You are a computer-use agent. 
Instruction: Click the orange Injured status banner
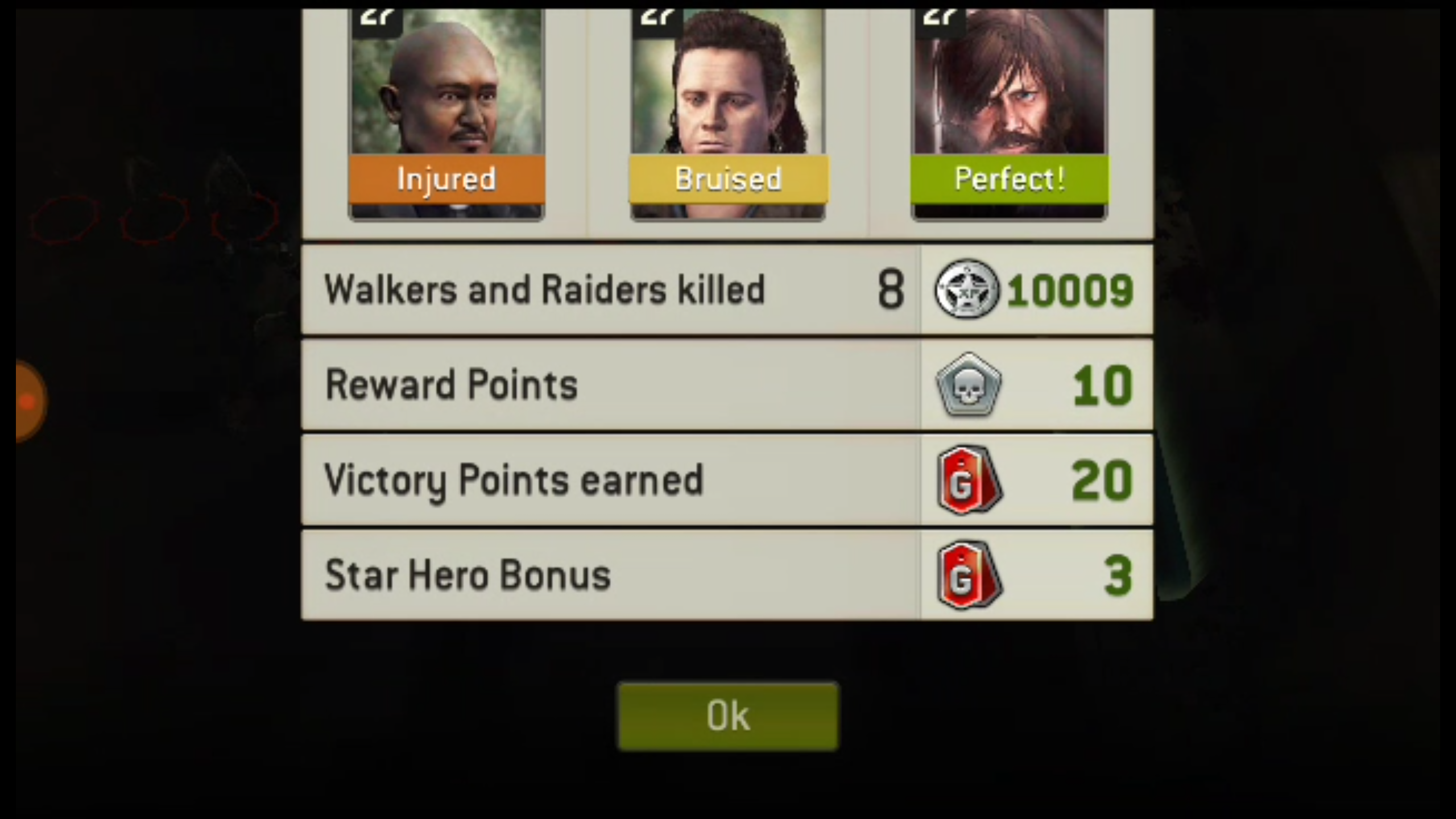[446, 179]
